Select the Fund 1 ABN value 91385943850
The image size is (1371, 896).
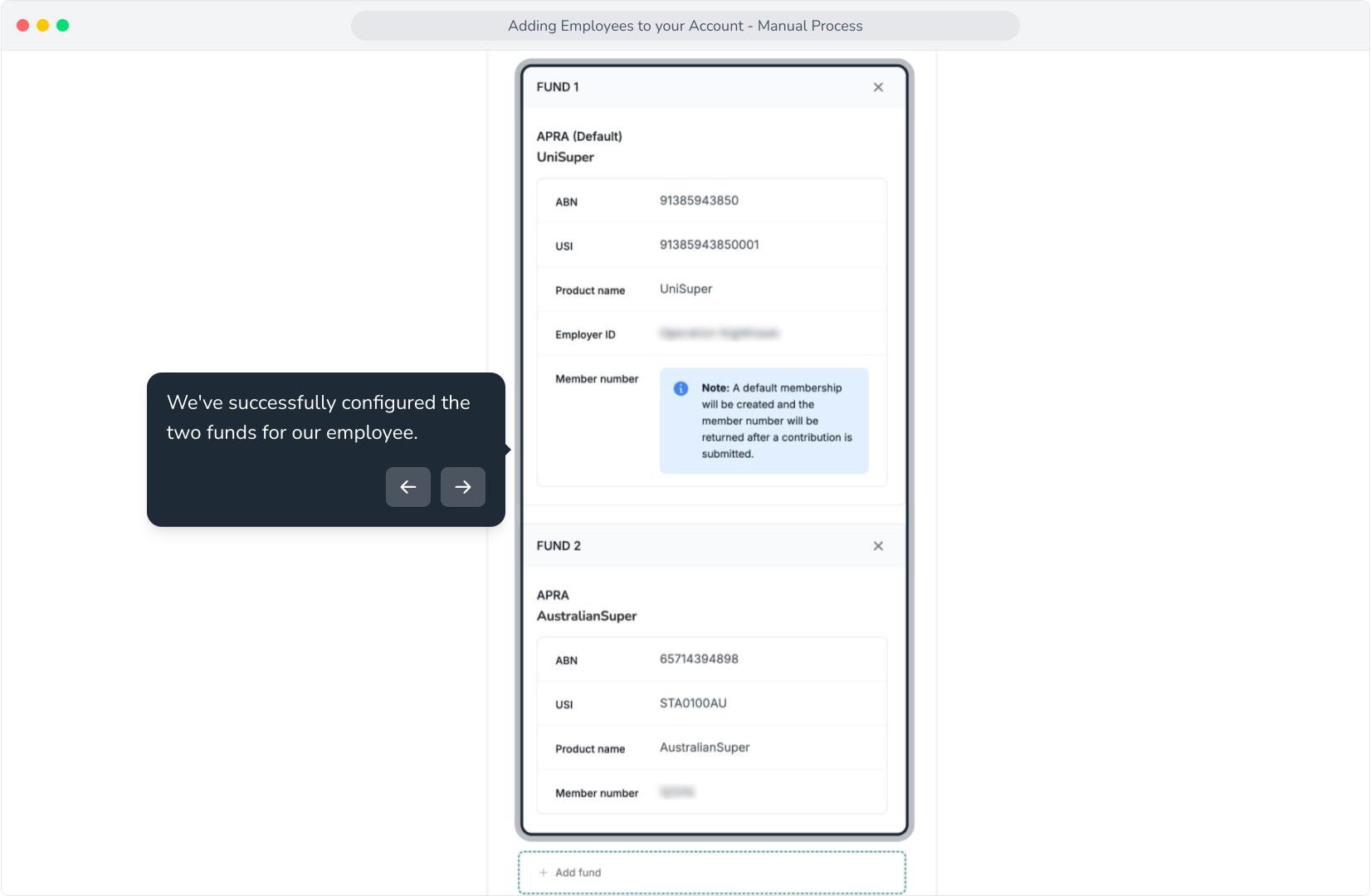coord(699,201)
